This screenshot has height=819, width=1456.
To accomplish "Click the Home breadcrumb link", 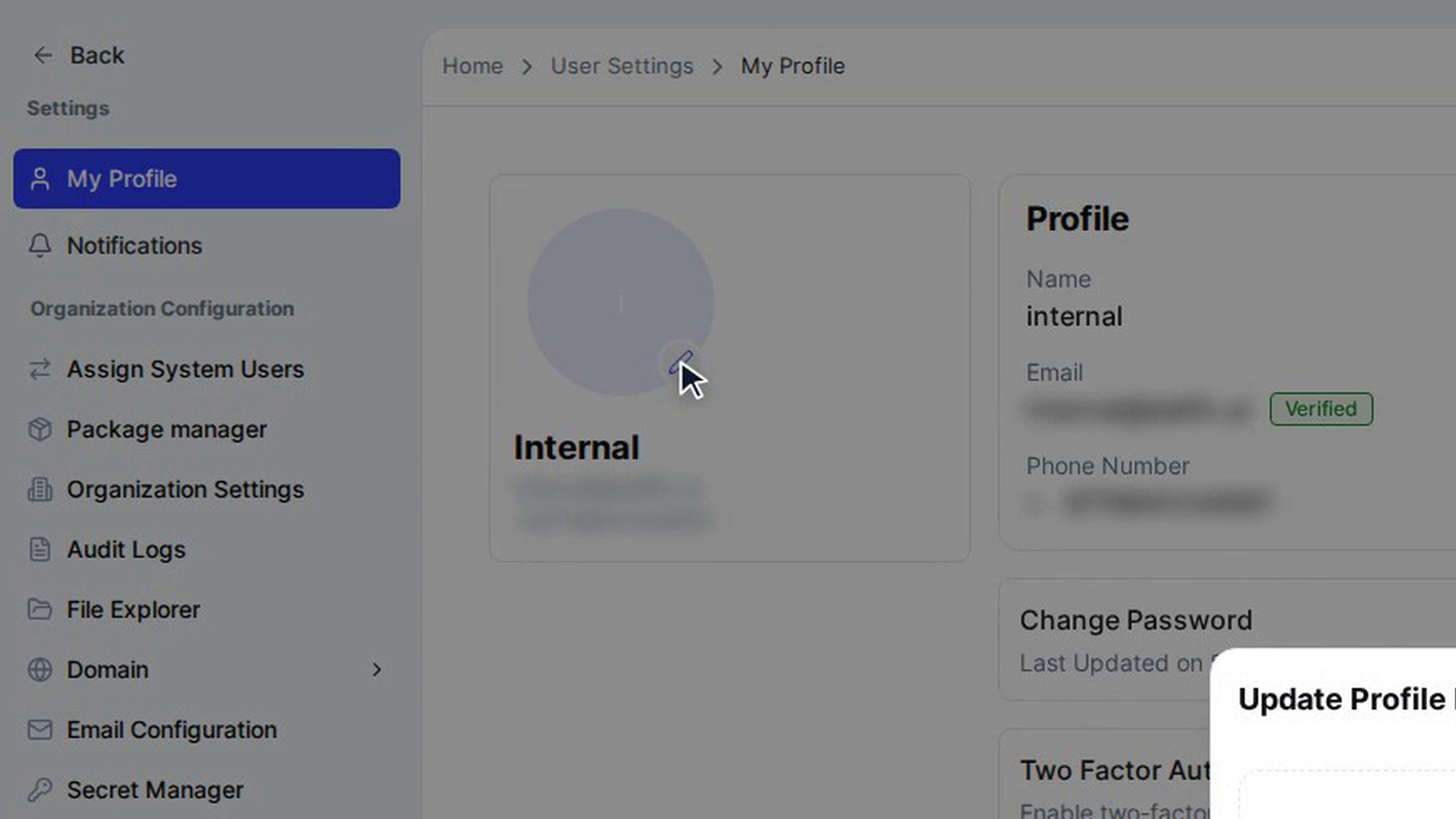I will (x=472, y=66).
